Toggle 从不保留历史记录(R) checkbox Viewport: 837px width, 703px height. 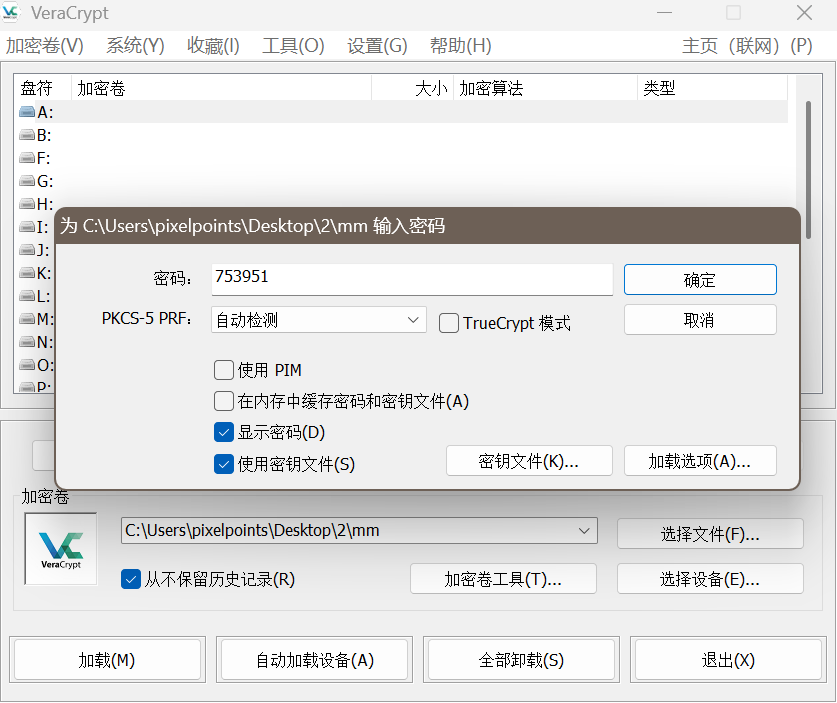point(131,579)
